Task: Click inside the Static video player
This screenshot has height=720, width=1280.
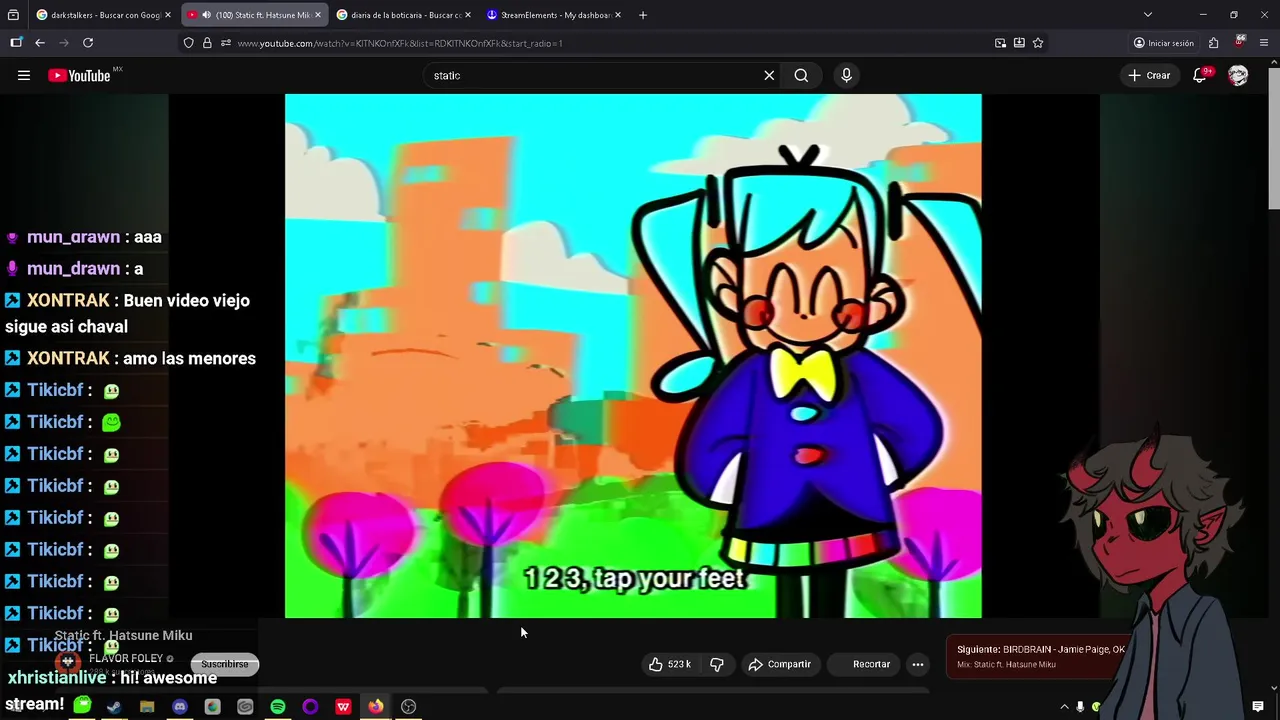Action: tap(633, 356)
